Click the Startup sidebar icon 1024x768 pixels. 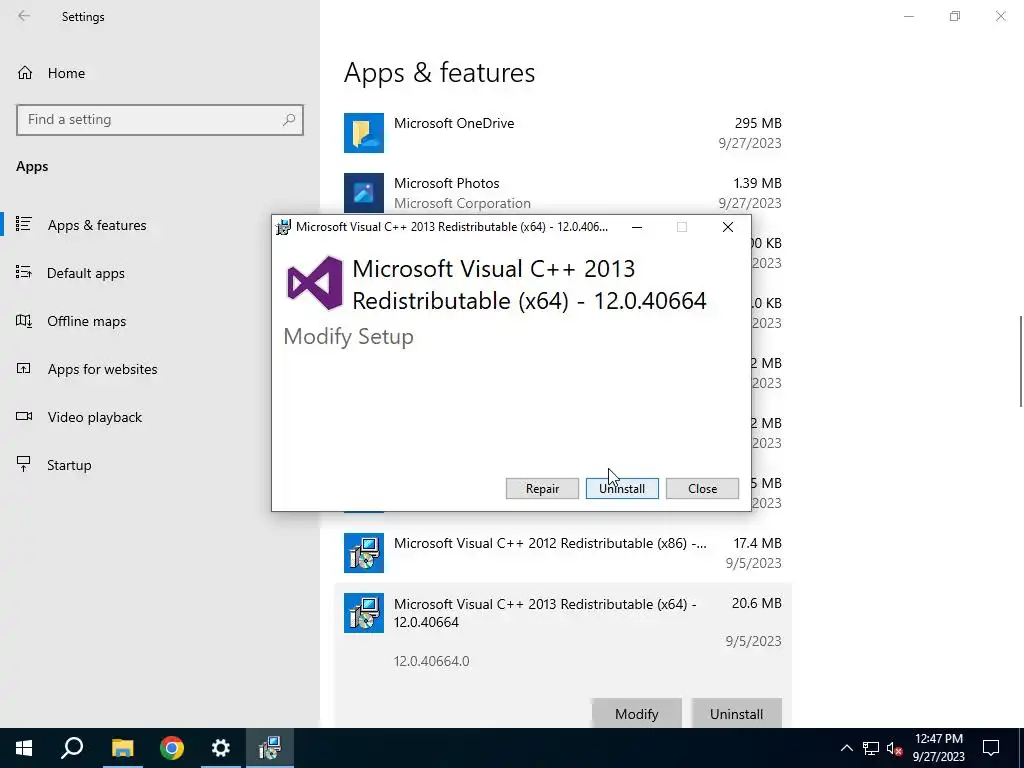pos(24,464)
